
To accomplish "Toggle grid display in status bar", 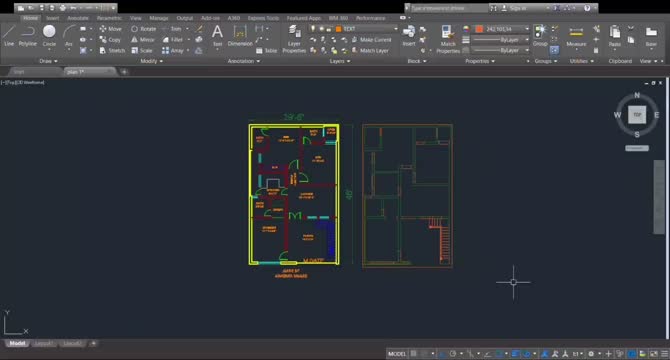I will coord(414,354).
